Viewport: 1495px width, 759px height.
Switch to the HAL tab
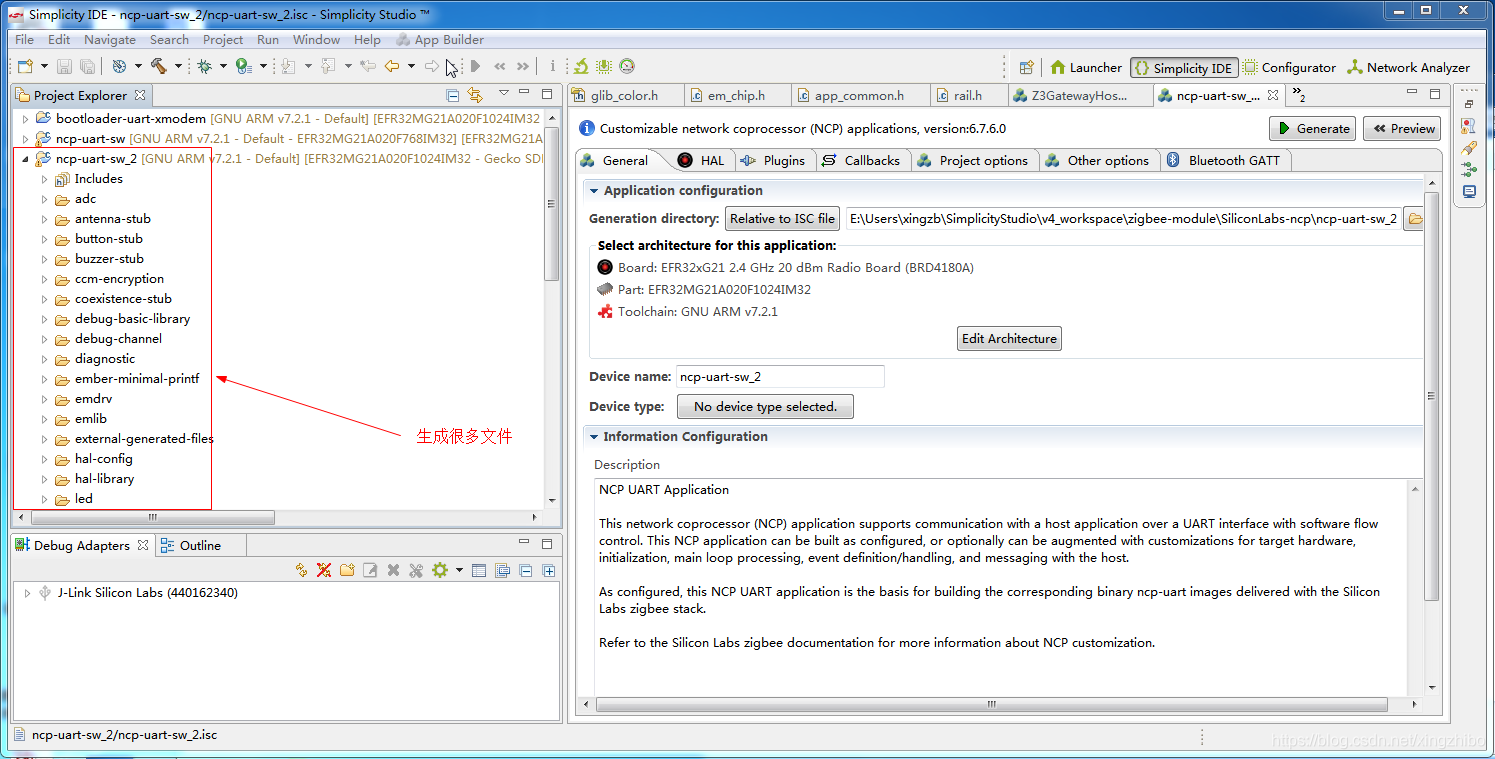click(701, 160)
